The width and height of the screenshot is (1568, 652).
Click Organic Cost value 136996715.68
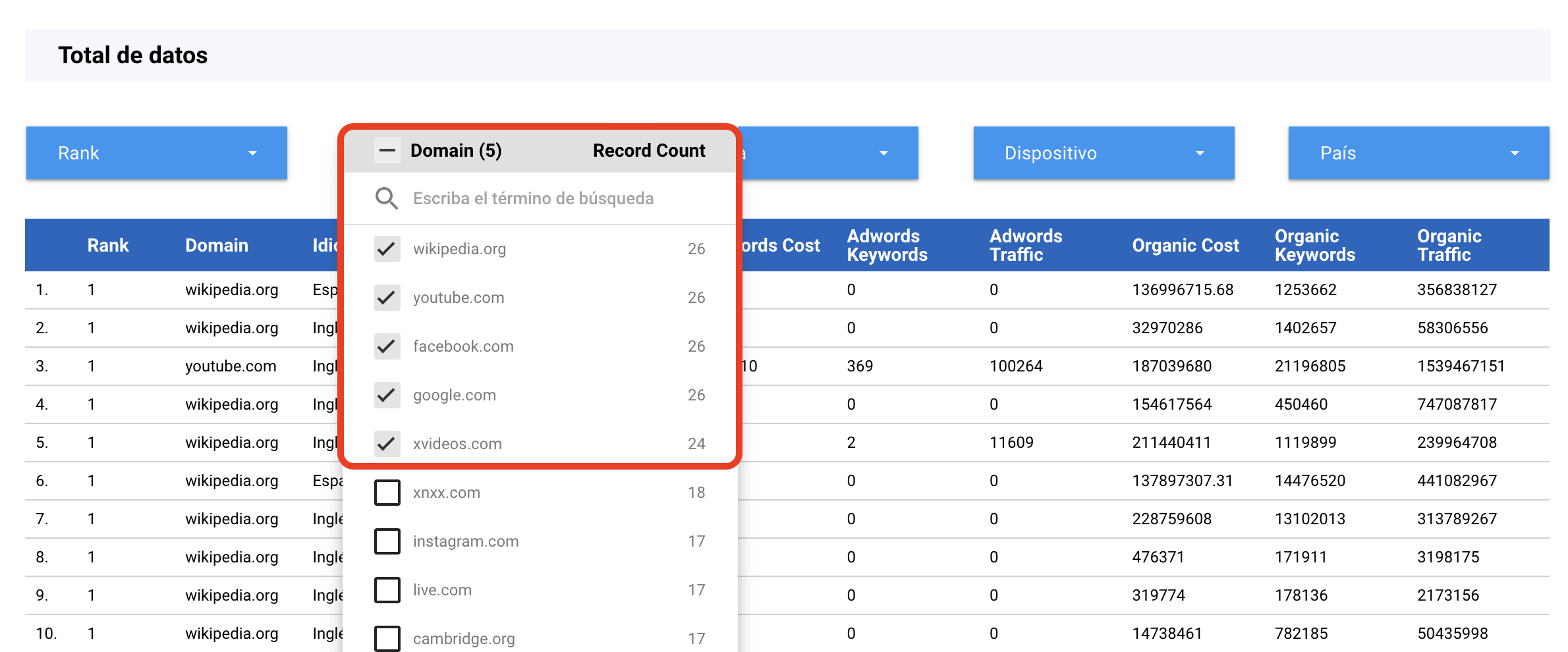(x=1183, y=290)
